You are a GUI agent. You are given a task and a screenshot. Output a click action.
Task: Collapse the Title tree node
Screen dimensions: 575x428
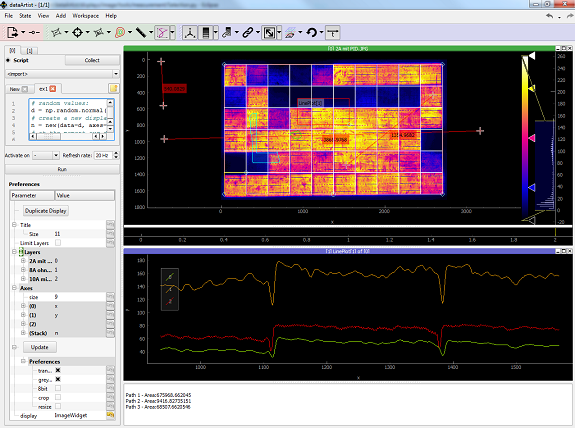(x=14, y=225)
